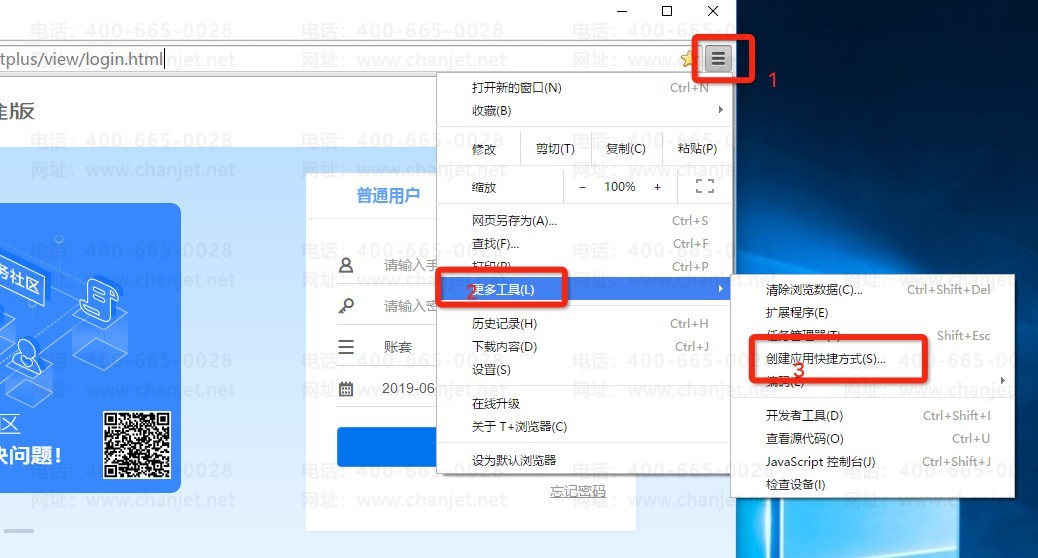Select 清除浏览数据(C)... in submenu
The image size is (1038, 558).
click(x=873, y=289)
